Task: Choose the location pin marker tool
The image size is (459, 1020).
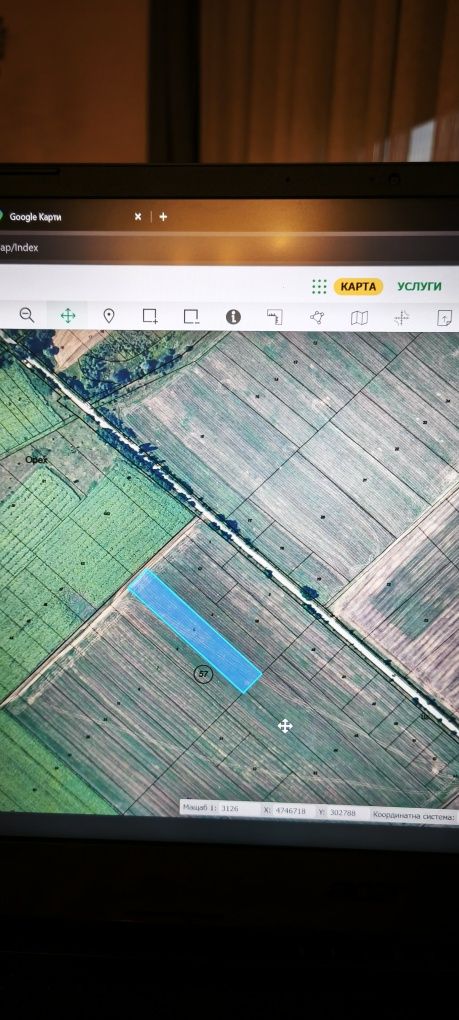Action: pyautogui.click(x=109, y=316)
